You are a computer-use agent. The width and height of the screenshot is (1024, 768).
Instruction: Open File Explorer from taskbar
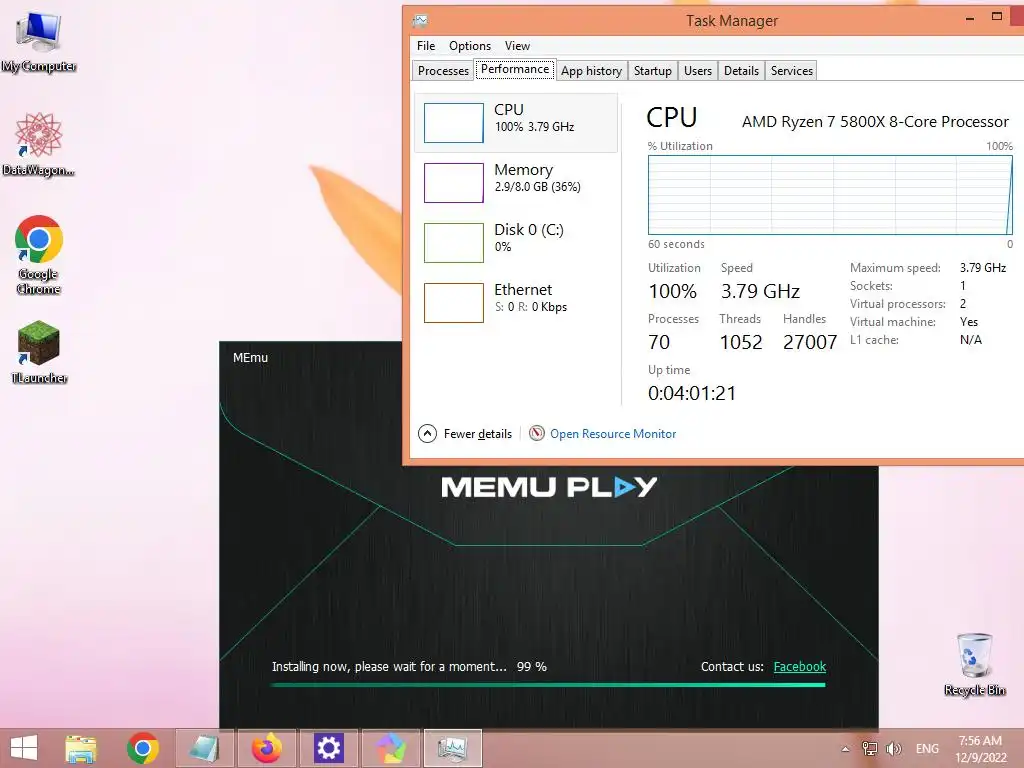click(x=81, y=748)
